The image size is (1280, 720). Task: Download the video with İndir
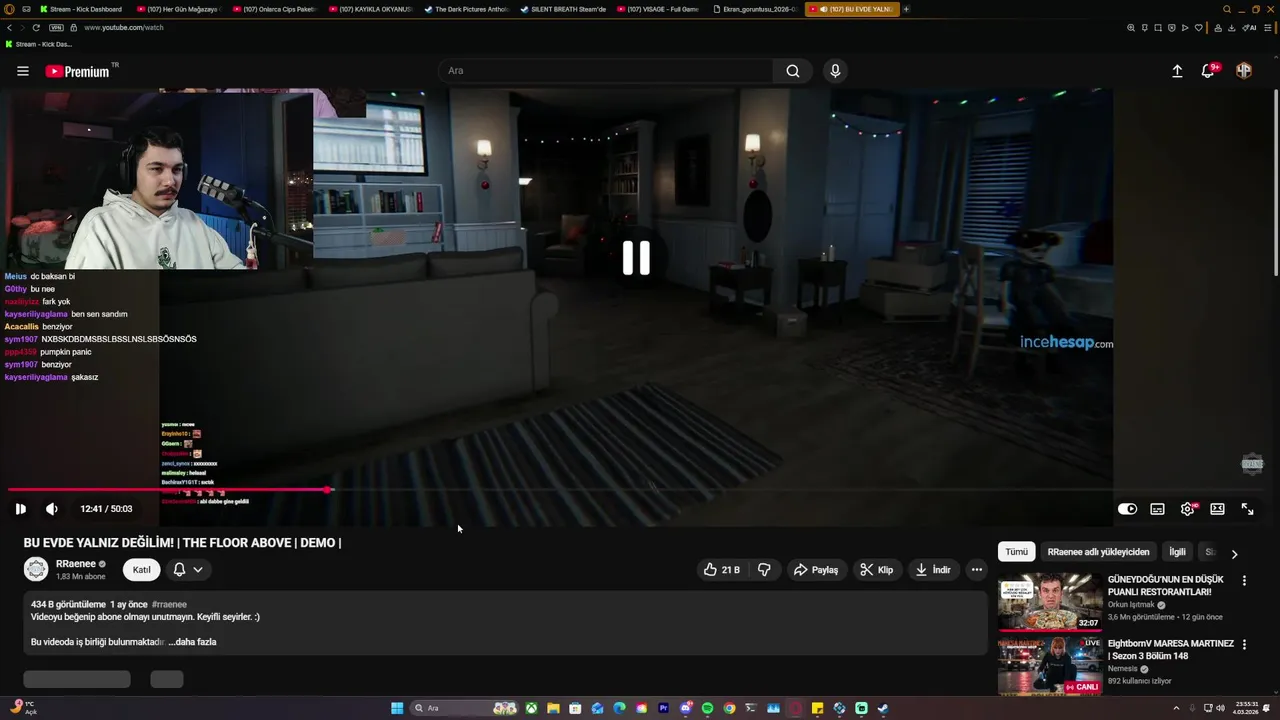click(x=933, y=570)
